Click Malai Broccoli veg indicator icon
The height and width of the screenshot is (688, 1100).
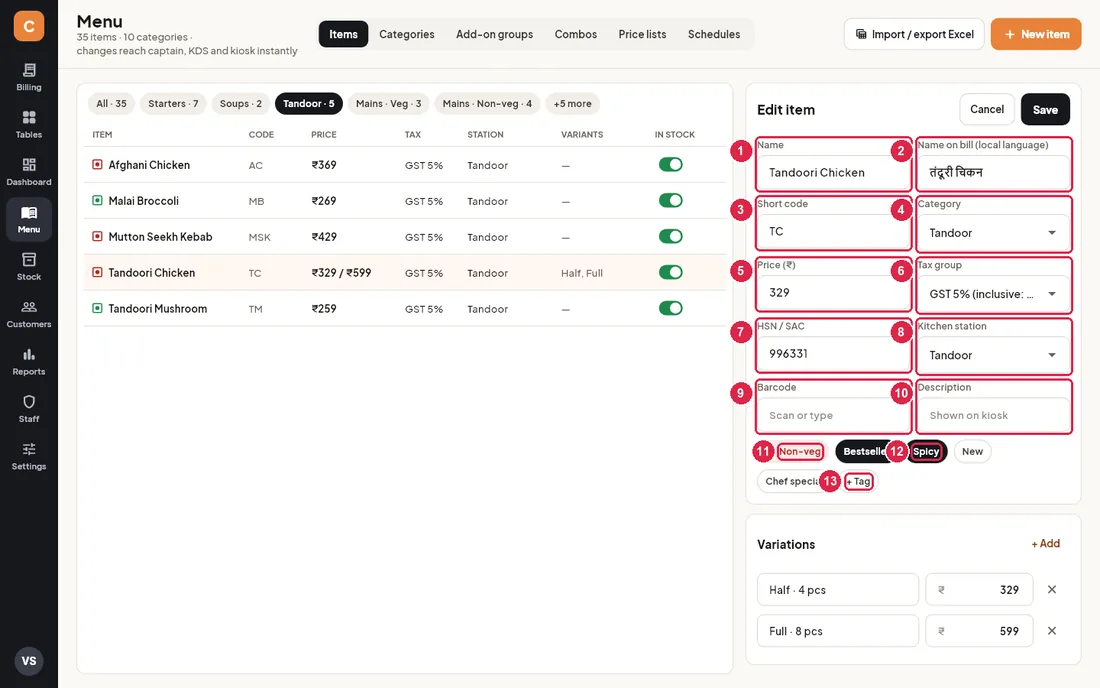[x=98, y=201]
